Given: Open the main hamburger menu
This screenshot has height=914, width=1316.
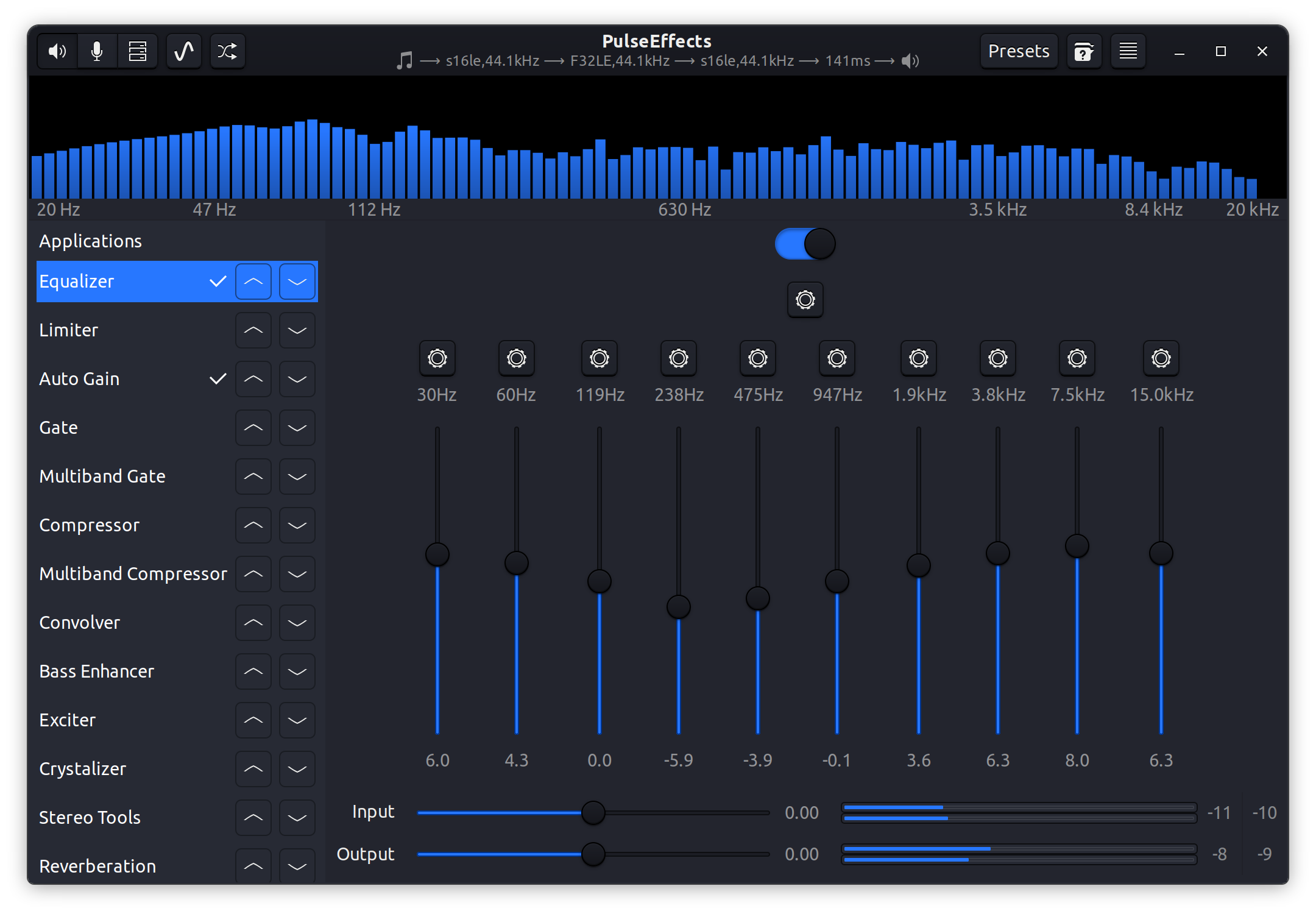Looking at the screenshot, I should click(1128, 51).
